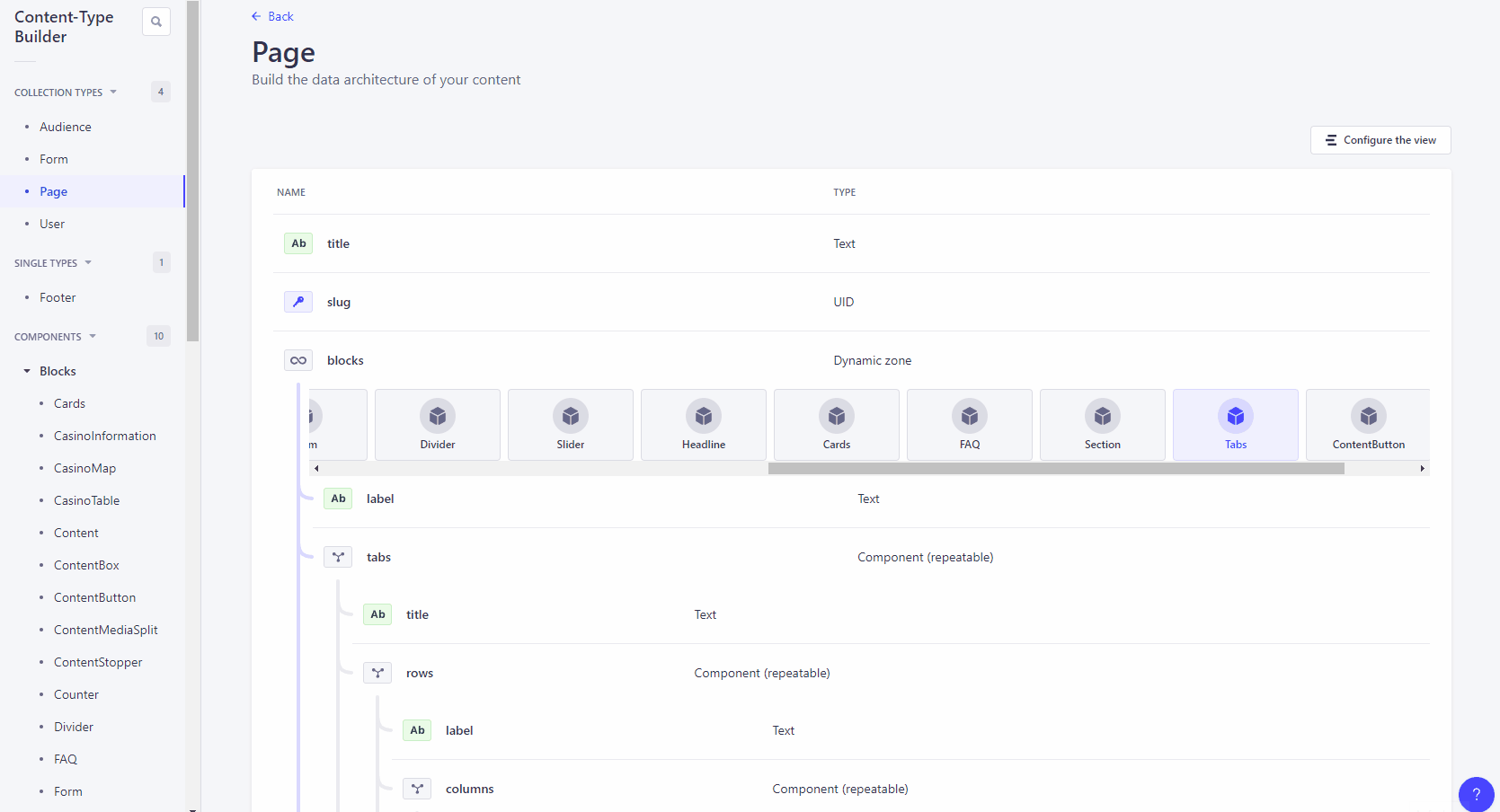Switch to the Tabs component panel

(x=1235, y=424)
